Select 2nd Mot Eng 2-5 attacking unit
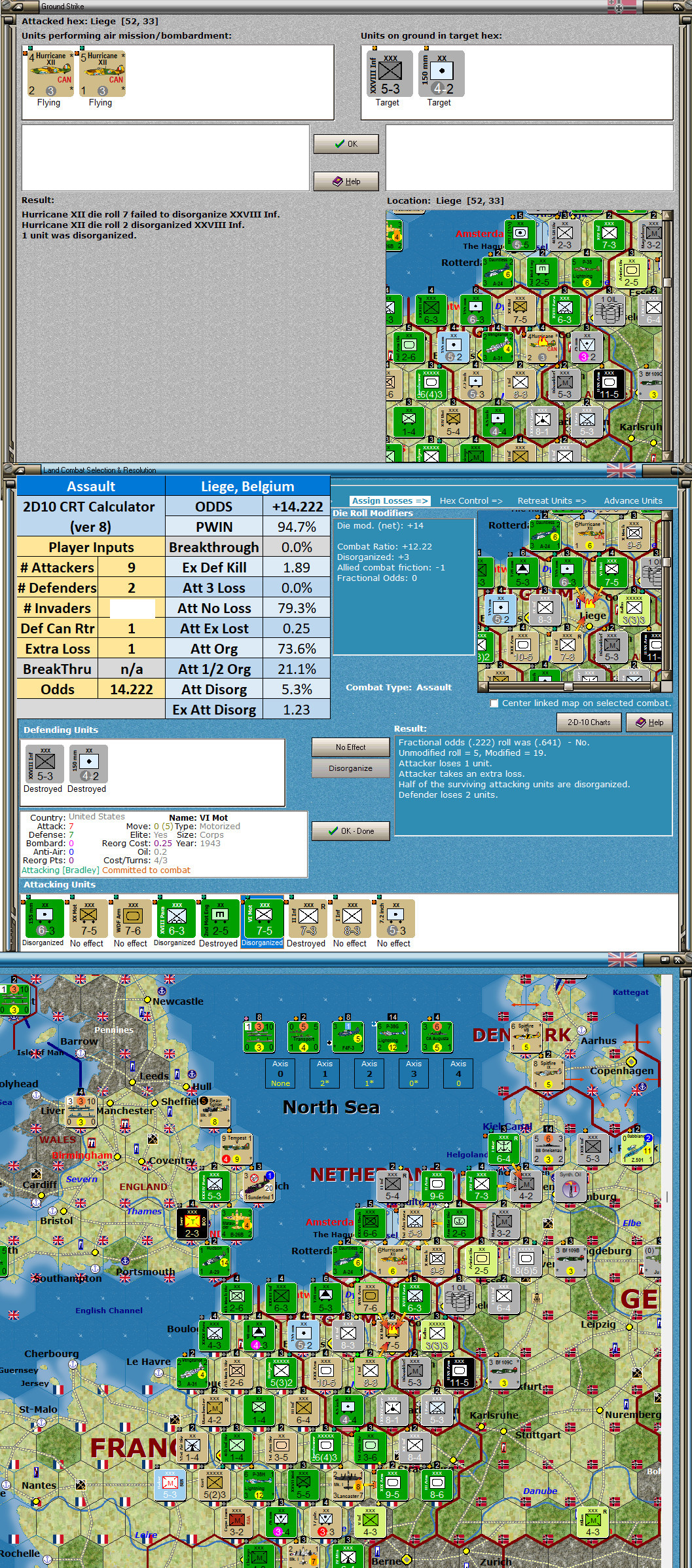 point(220,919)
